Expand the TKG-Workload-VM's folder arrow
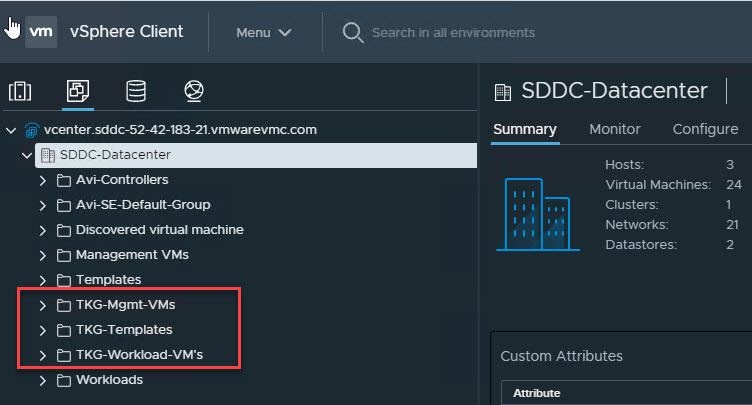 [x=43, y=355]
